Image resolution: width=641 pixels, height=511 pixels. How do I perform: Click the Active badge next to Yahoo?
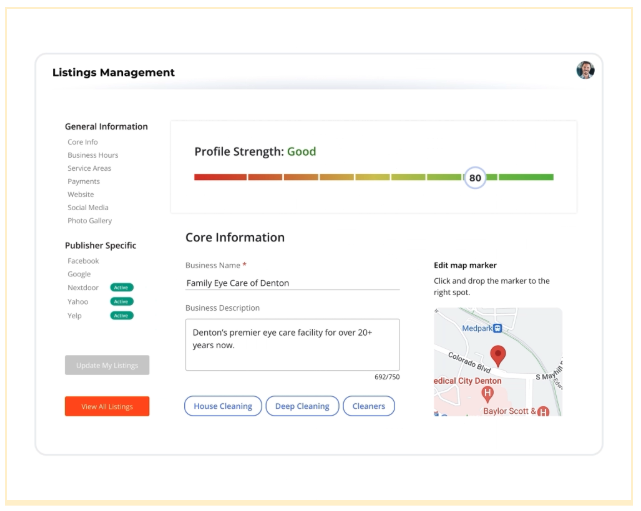click(121, 302)
